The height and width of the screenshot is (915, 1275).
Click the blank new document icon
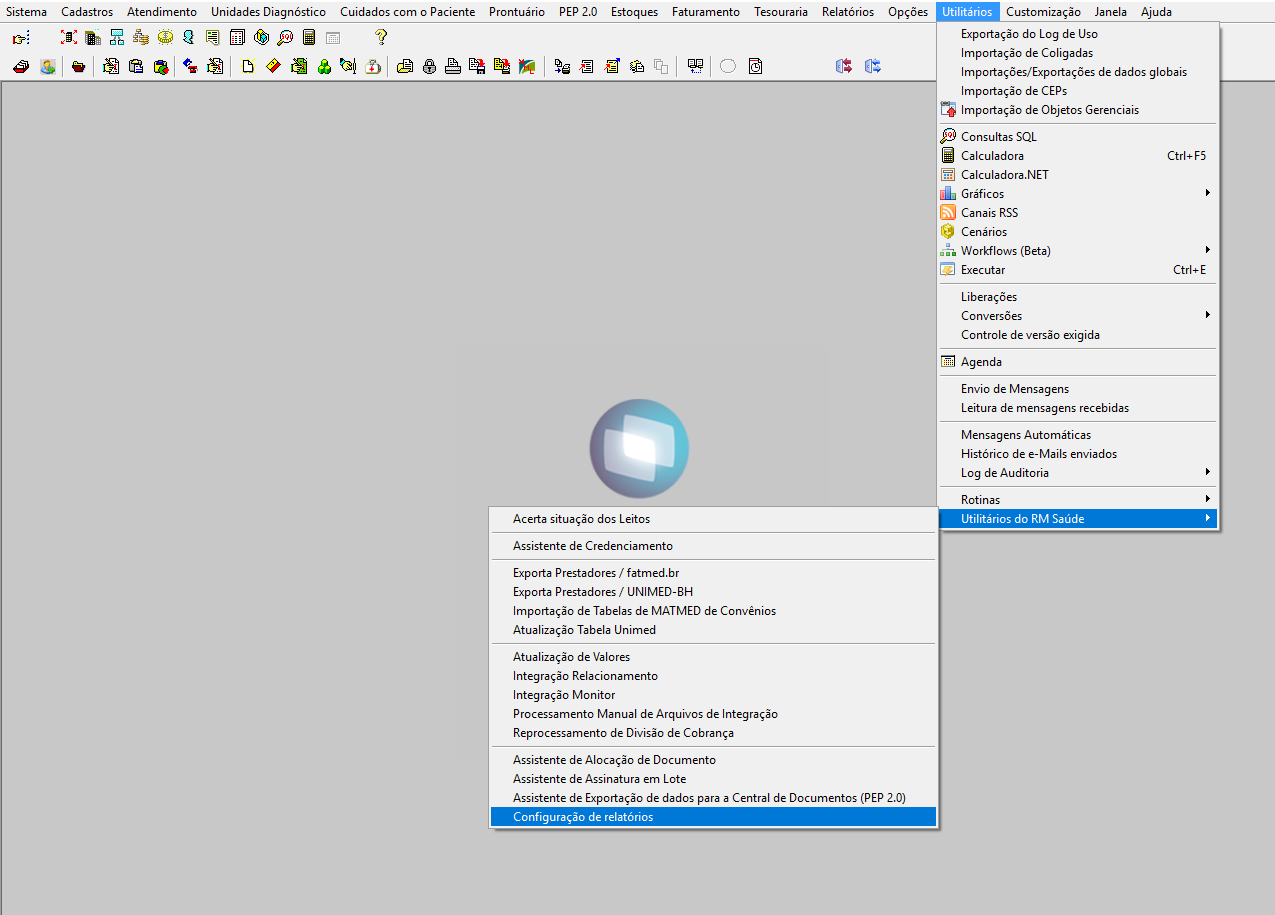[248, 66]
